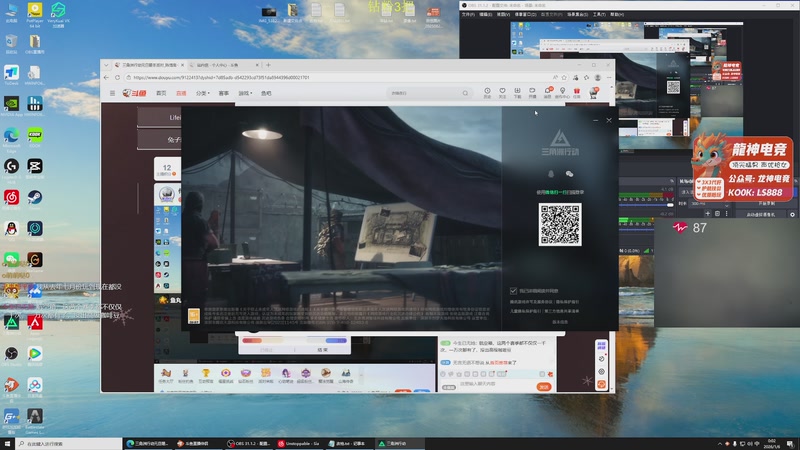This screenshot has height=450, width=800.
Task: Switch to the first Douyu browser tab
Action: [x=148, y=65]
